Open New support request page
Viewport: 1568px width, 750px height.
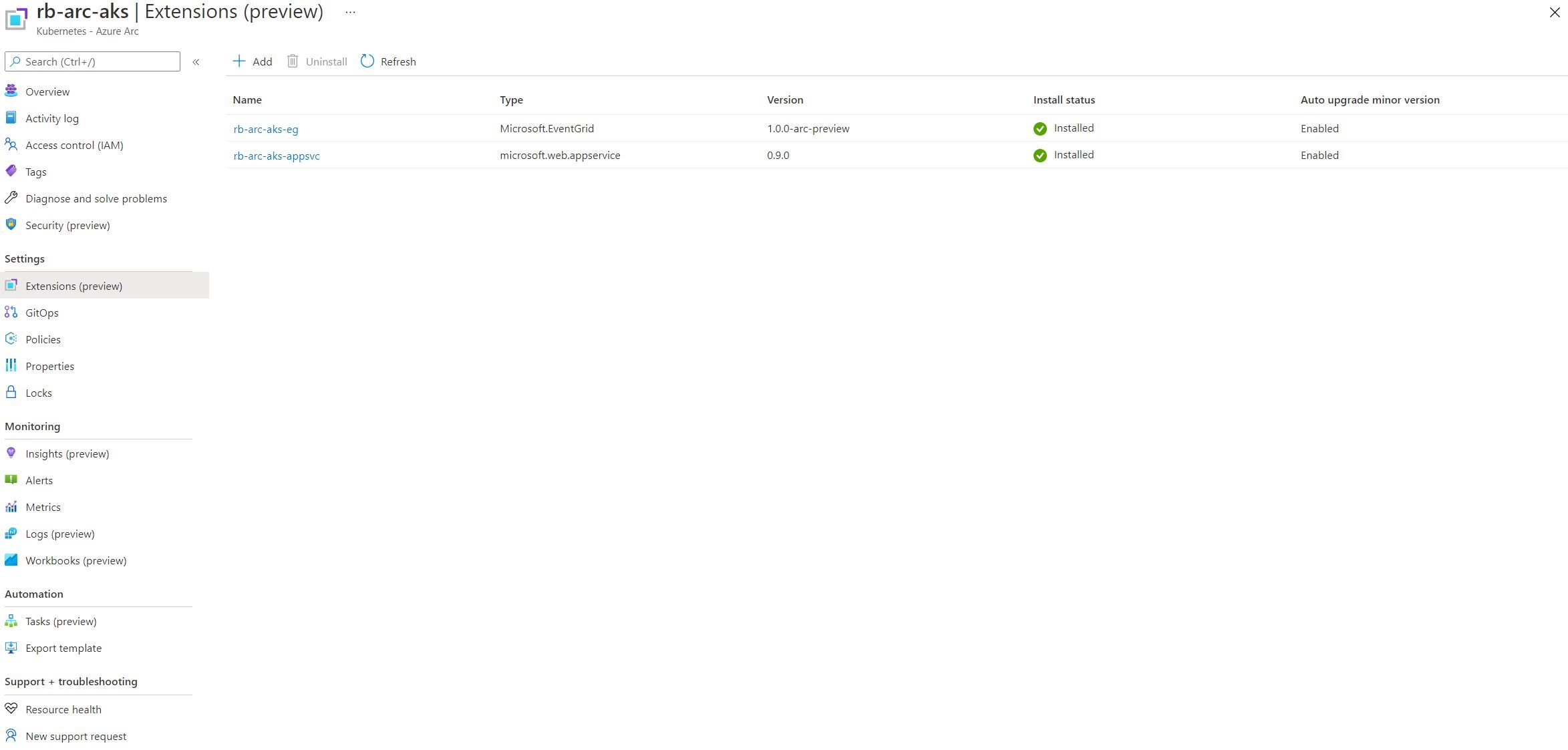coord(76,735)
